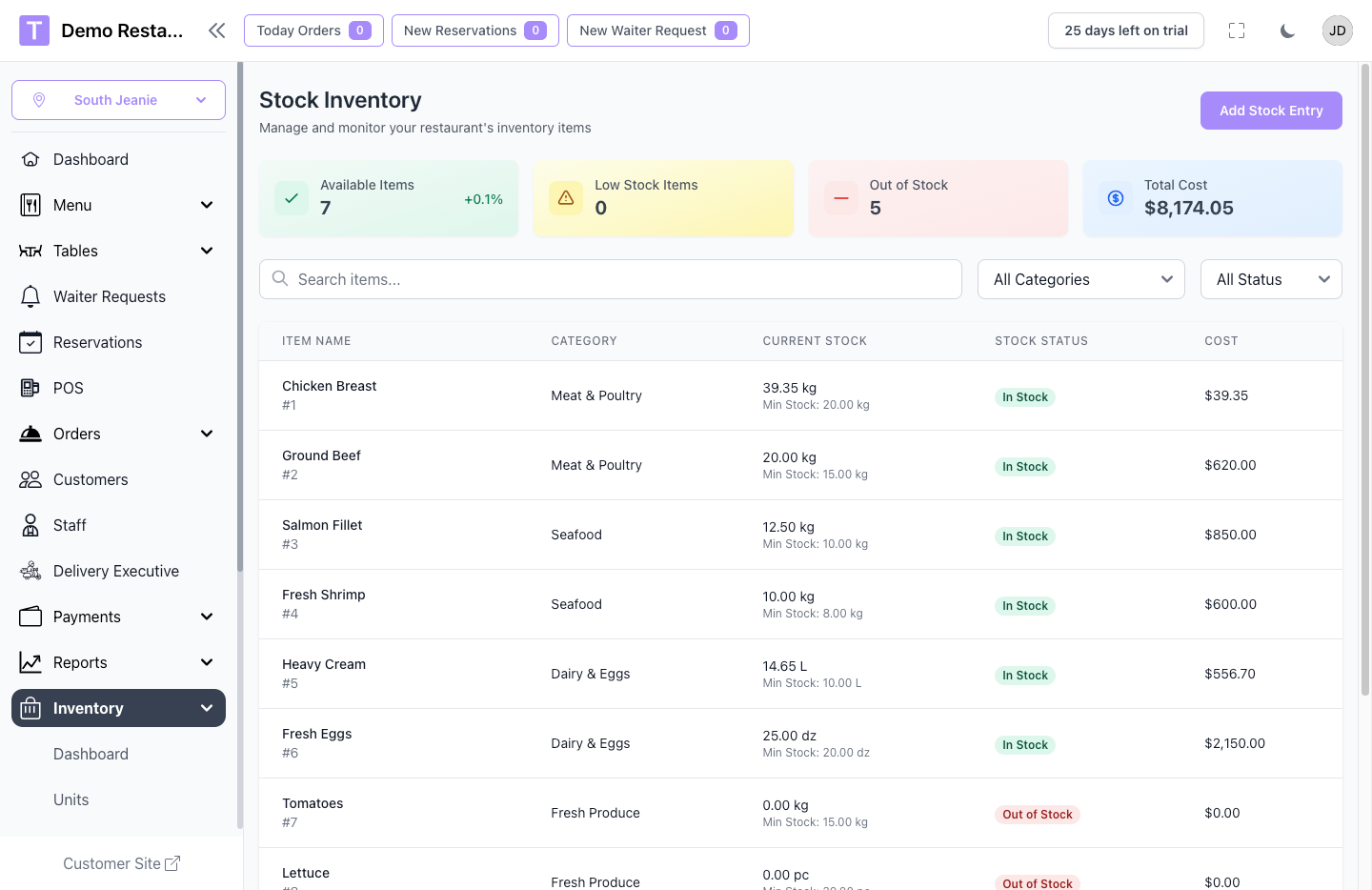Click the dollar coin Total Cost icon

tap(1116, 198)
